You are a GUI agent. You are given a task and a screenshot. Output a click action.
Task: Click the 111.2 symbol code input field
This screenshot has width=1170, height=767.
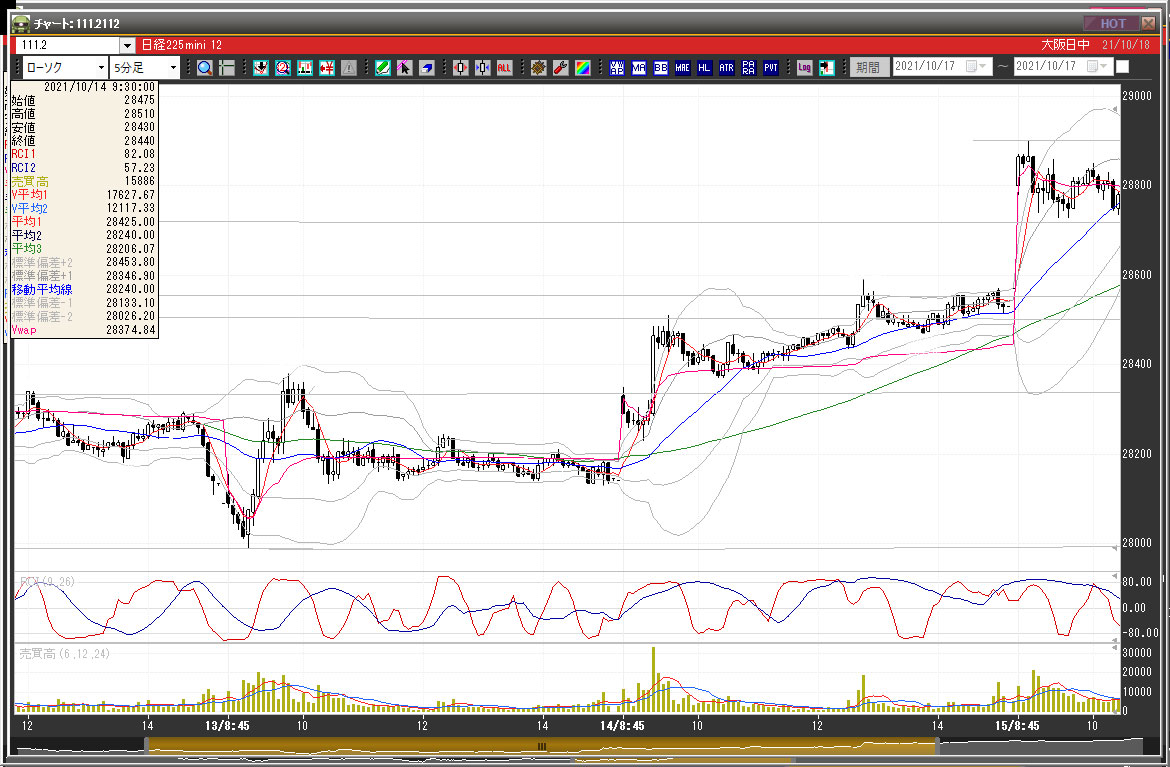pos(69,46)
